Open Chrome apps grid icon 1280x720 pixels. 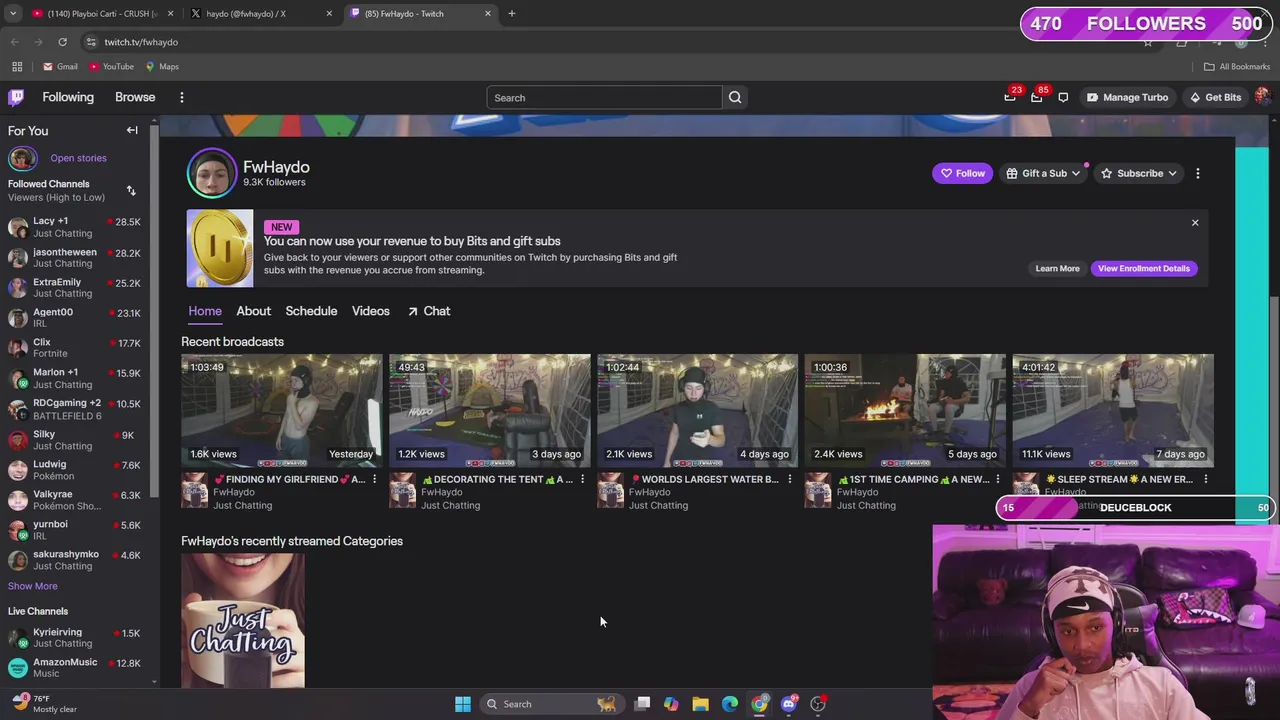click(x=17, y=66)
